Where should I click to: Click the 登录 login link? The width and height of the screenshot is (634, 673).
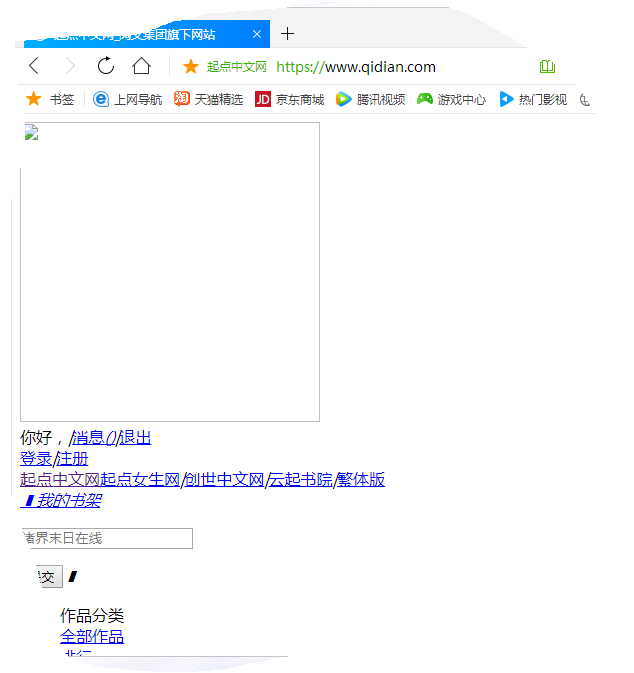coord(36,459)
